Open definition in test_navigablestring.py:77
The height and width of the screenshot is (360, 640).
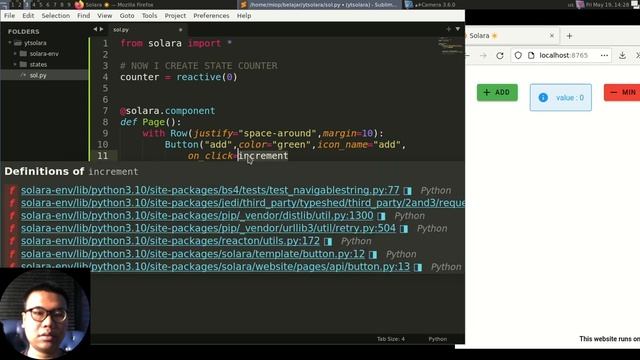[x=210, y=190]
